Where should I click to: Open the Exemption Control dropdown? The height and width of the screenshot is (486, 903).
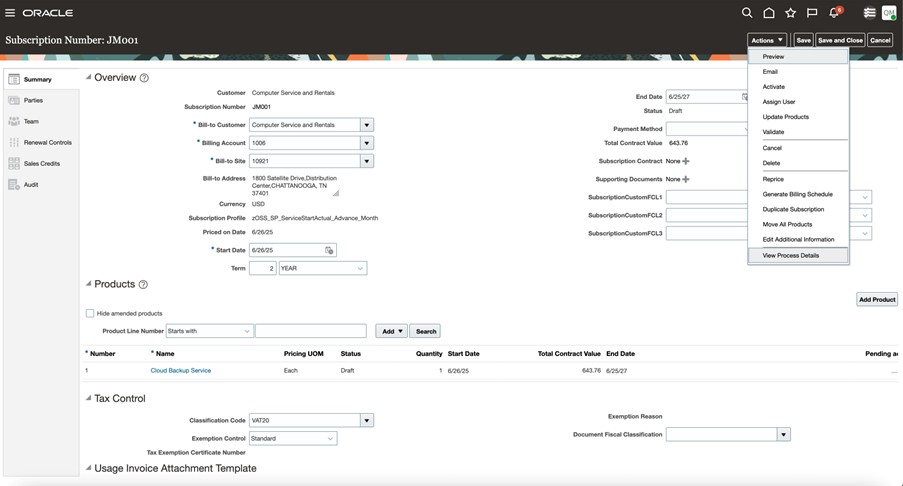point(293,439)
